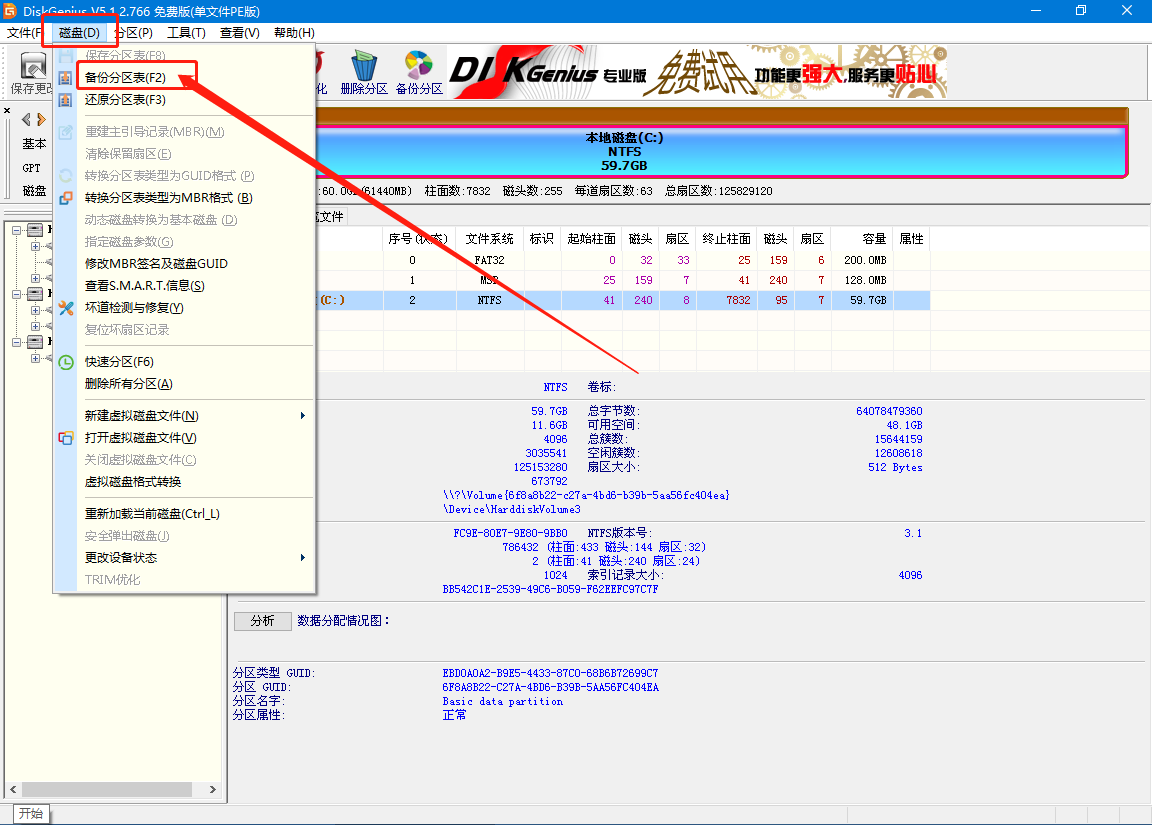Image resolution: width=1152 pixels, height=825 pixels.
Task: Click the icon beside 转换分区表类型为MBR格式
Action: 65,198
